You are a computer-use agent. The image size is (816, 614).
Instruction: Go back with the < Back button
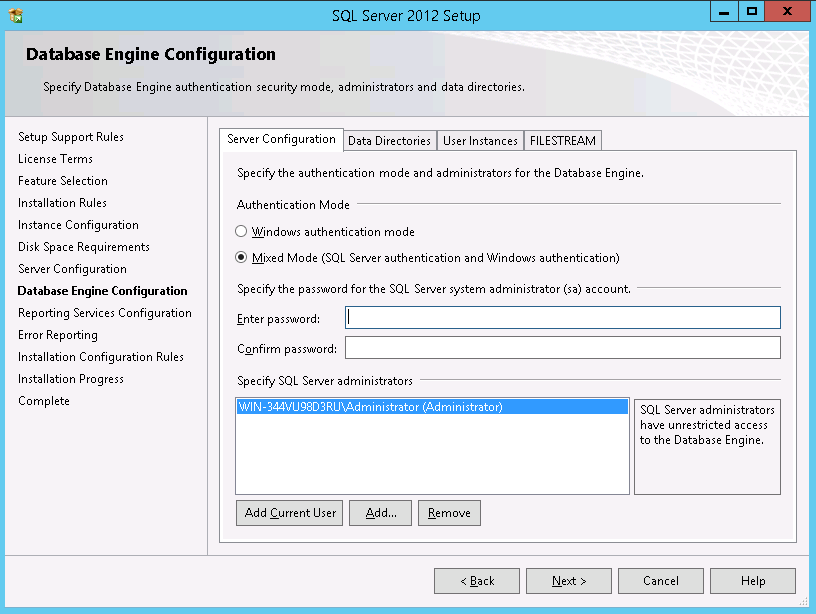[477, 581]
